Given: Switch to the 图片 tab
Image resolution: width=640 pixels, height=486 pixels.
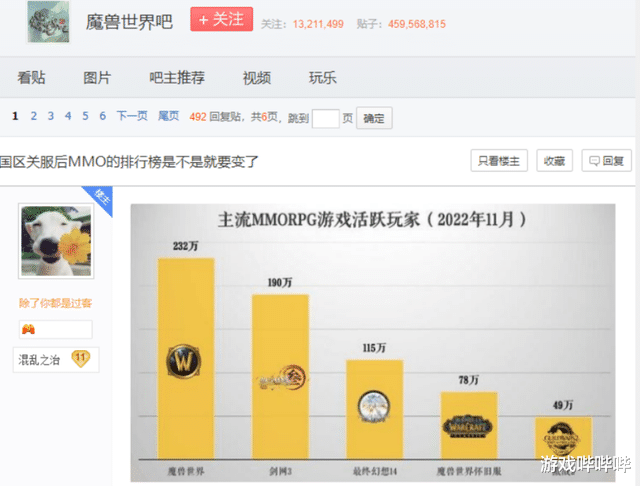Looking at the screenshot, I should tap(97, 78).
